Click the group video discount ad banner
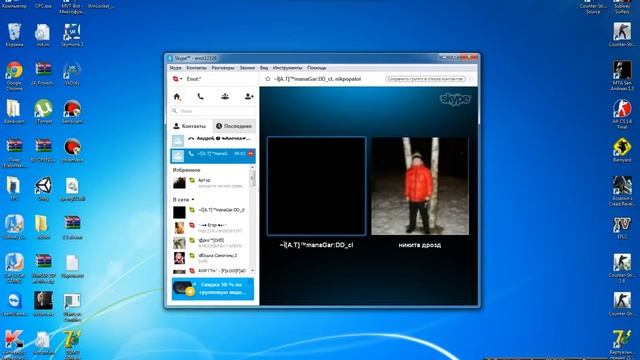Image resolution: width=640 pixels, height=360 pixels. pyautogui.click(x=213, y=289)
